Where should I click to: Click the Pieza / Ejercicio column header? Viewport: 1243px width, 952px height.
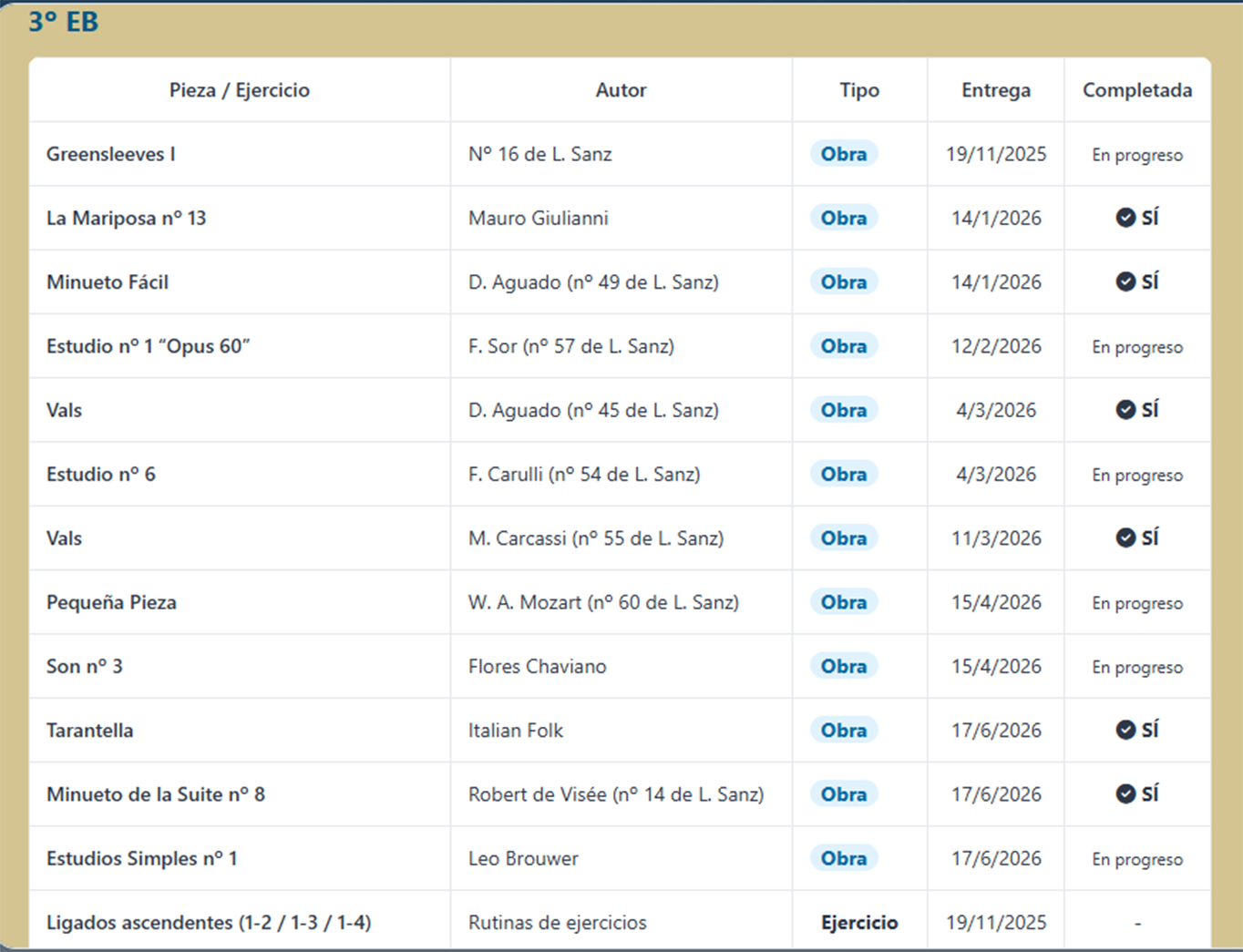(240, 90)
